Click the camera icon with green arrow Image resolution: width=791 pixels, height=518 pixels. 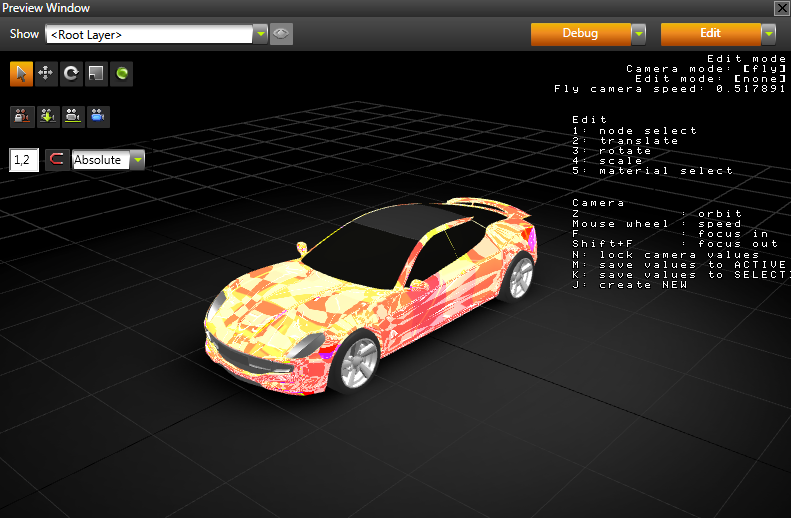point(47,116)
